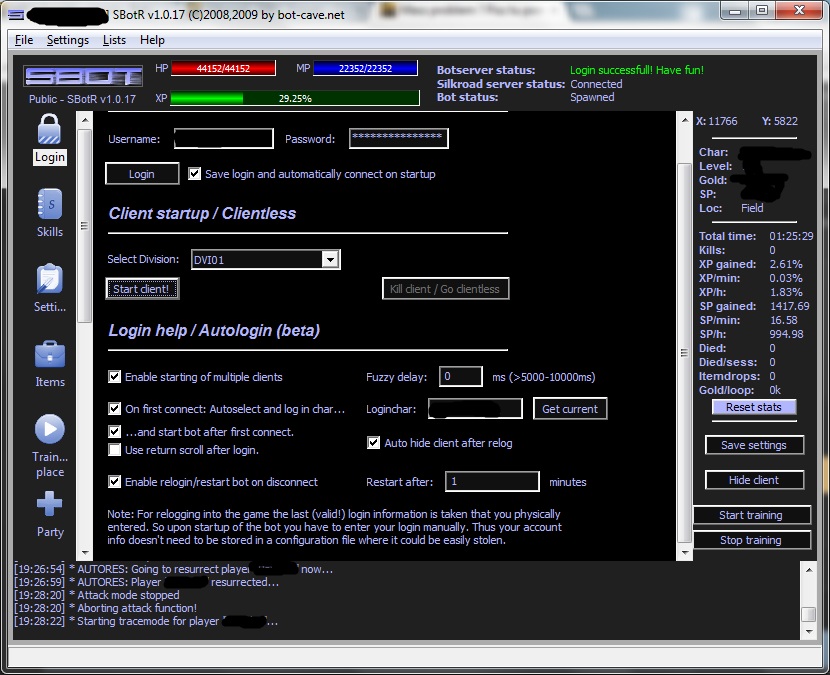
Task: Click the Start training button
Action: (x=751, y=515)
